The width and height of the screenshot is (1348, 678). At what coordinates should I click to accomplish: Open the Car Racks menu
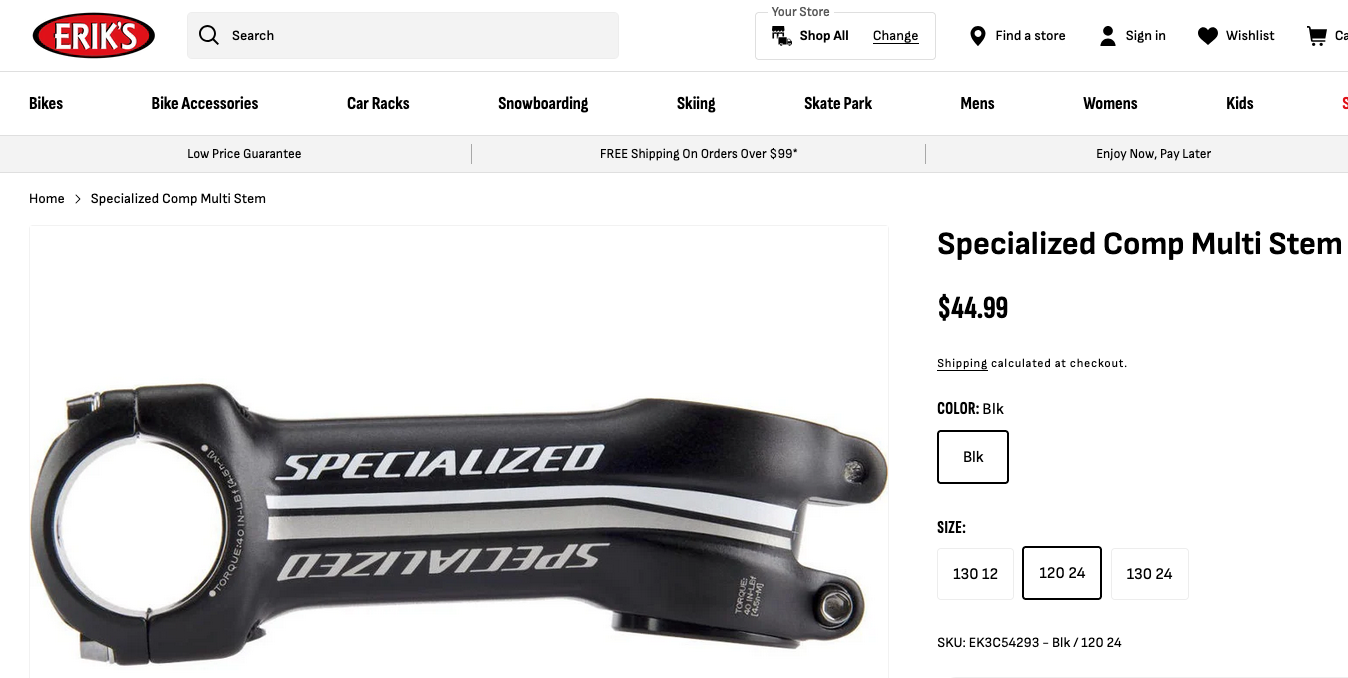tap(378, 103)
